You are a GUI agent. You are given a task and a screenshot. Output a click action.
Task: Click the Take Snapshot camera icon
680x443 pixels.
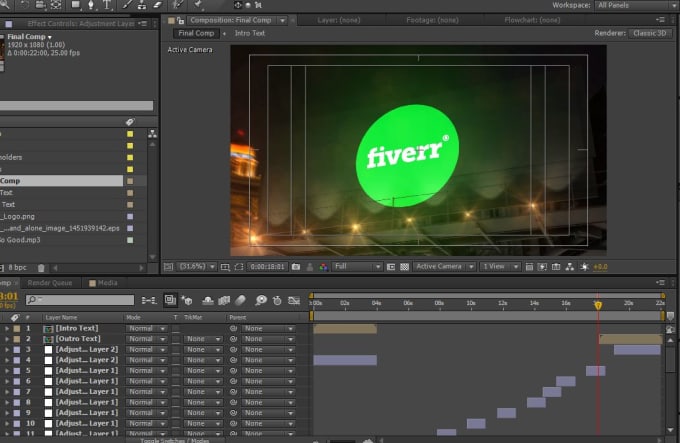coord(296,267)
